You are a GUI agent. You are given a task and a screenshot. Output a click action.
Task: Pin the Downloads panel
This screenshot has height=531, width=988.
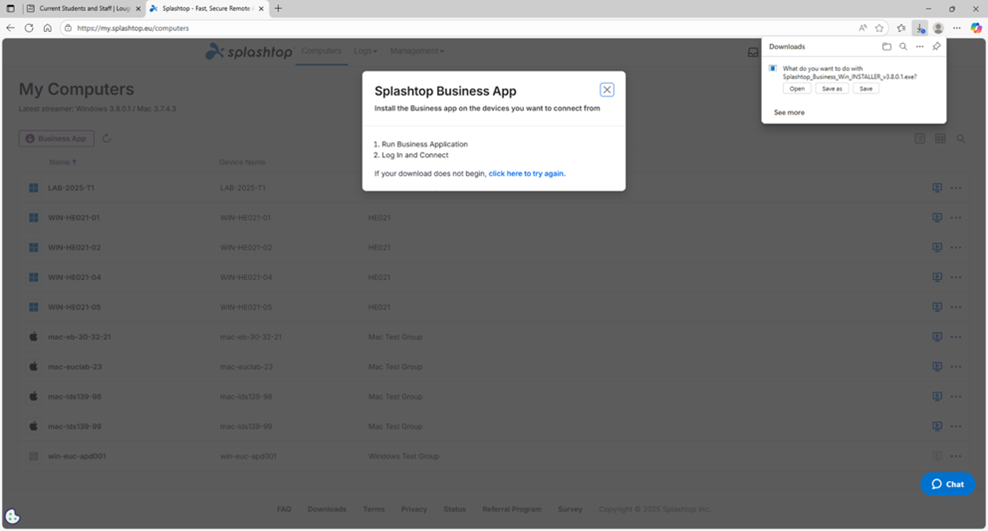click(936, 47)
